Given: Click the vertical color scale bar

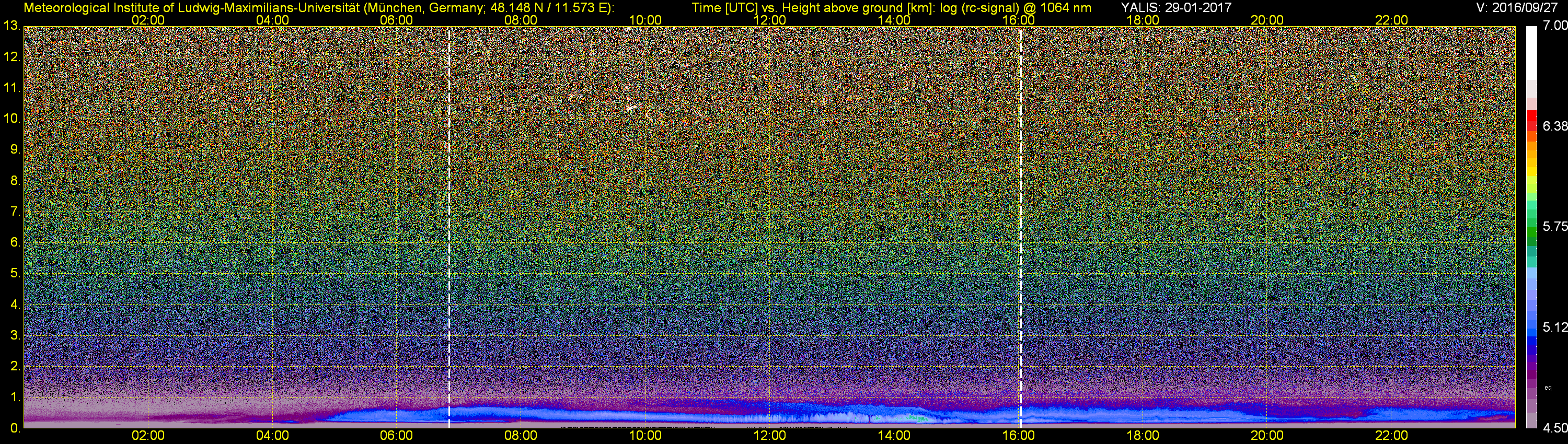Looking at the screenshot, I should click(1531, 227).
